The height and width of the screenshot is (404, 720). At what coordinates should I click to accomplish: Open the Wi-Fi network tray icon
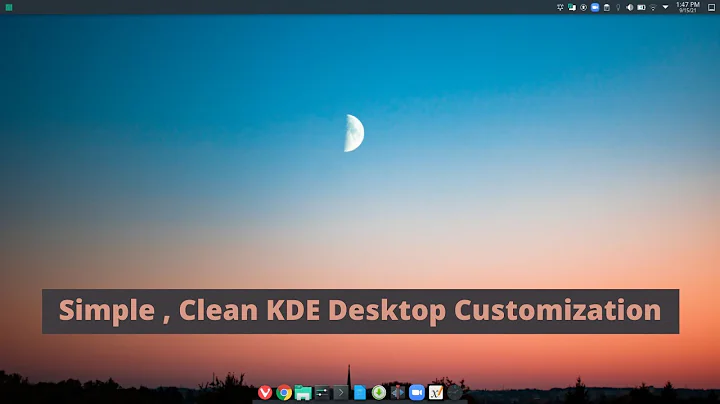[x=653, y=7]
